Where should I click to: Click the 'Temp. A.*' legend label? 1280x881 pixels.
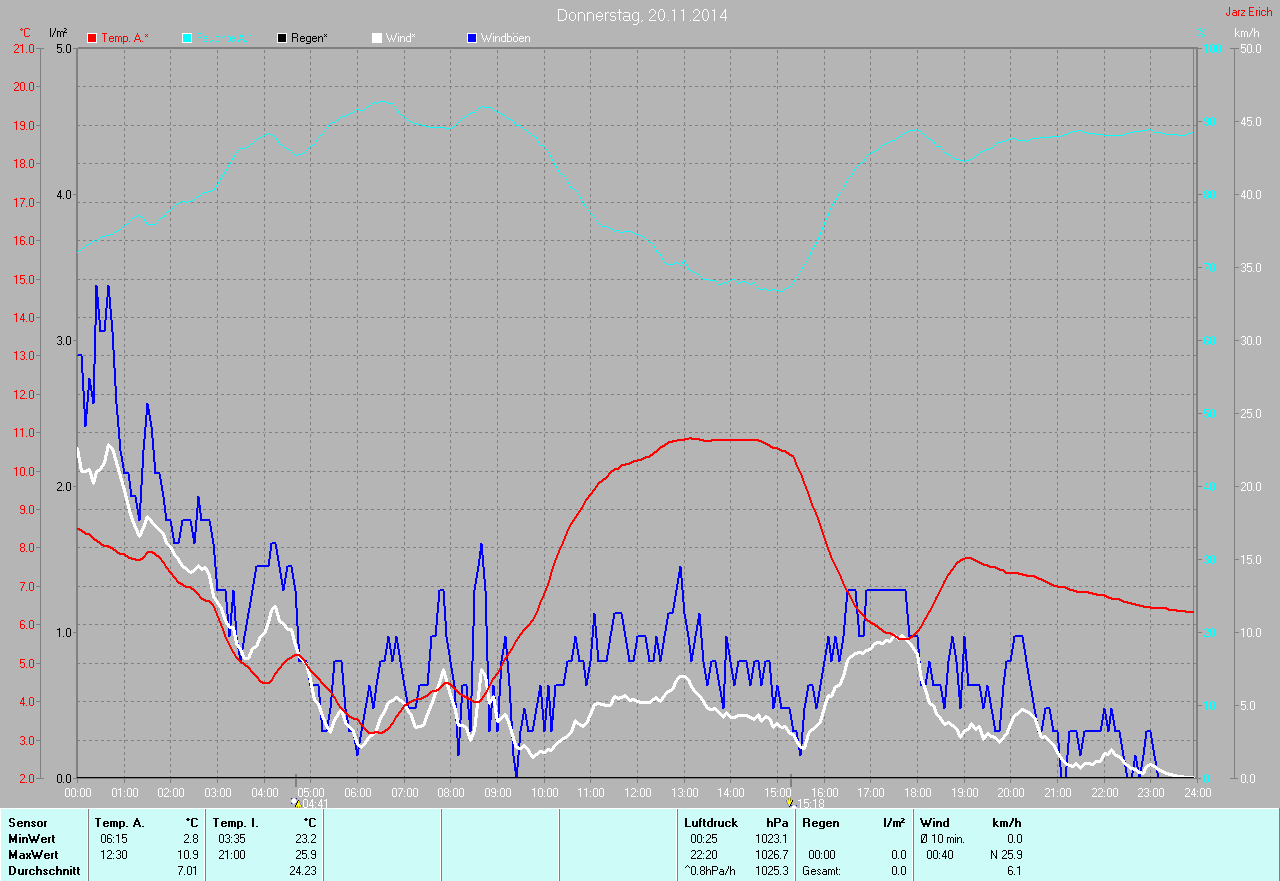(125, 38)
